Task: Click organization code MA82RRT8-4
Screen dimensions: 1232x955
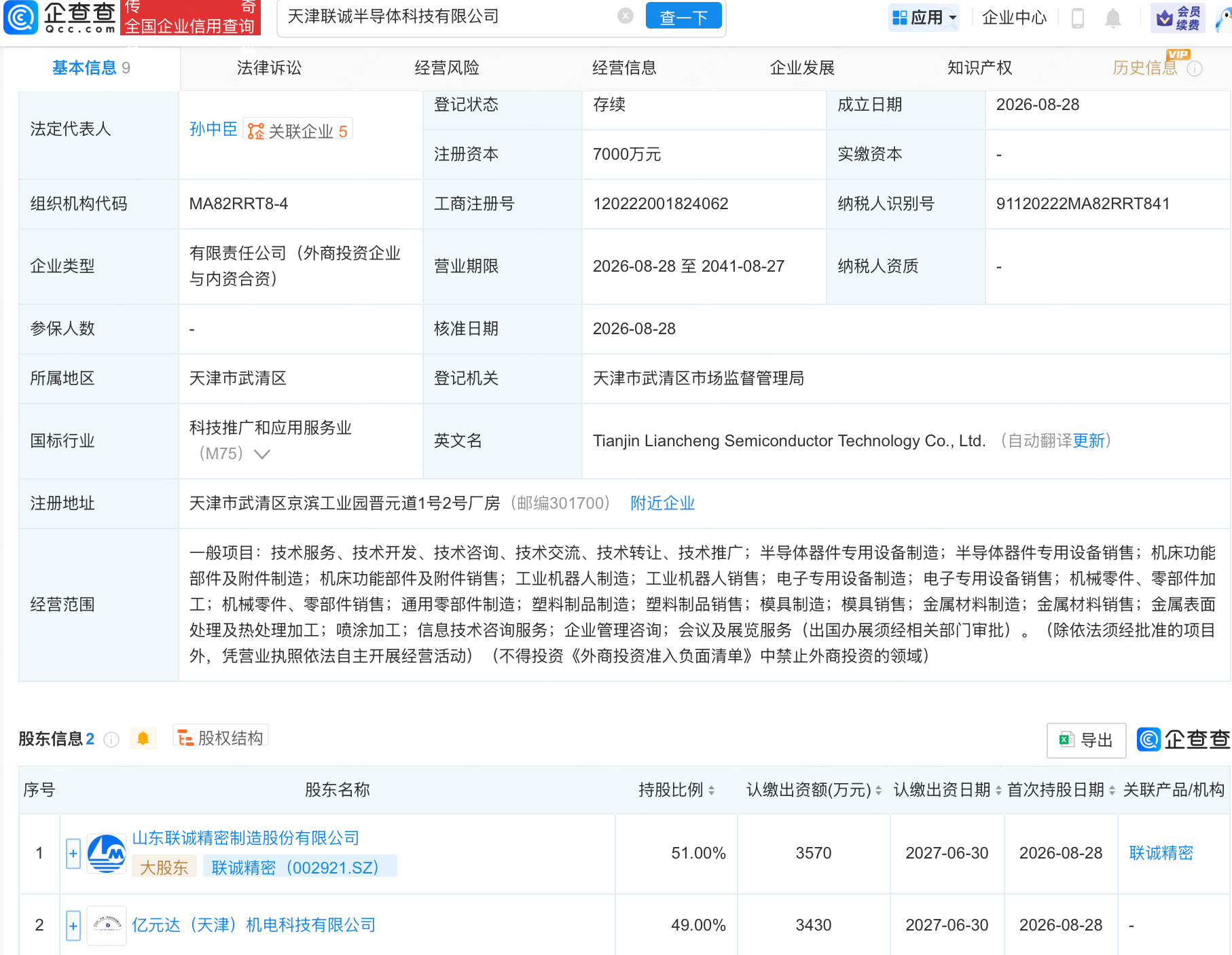Action: coord(238,204)
